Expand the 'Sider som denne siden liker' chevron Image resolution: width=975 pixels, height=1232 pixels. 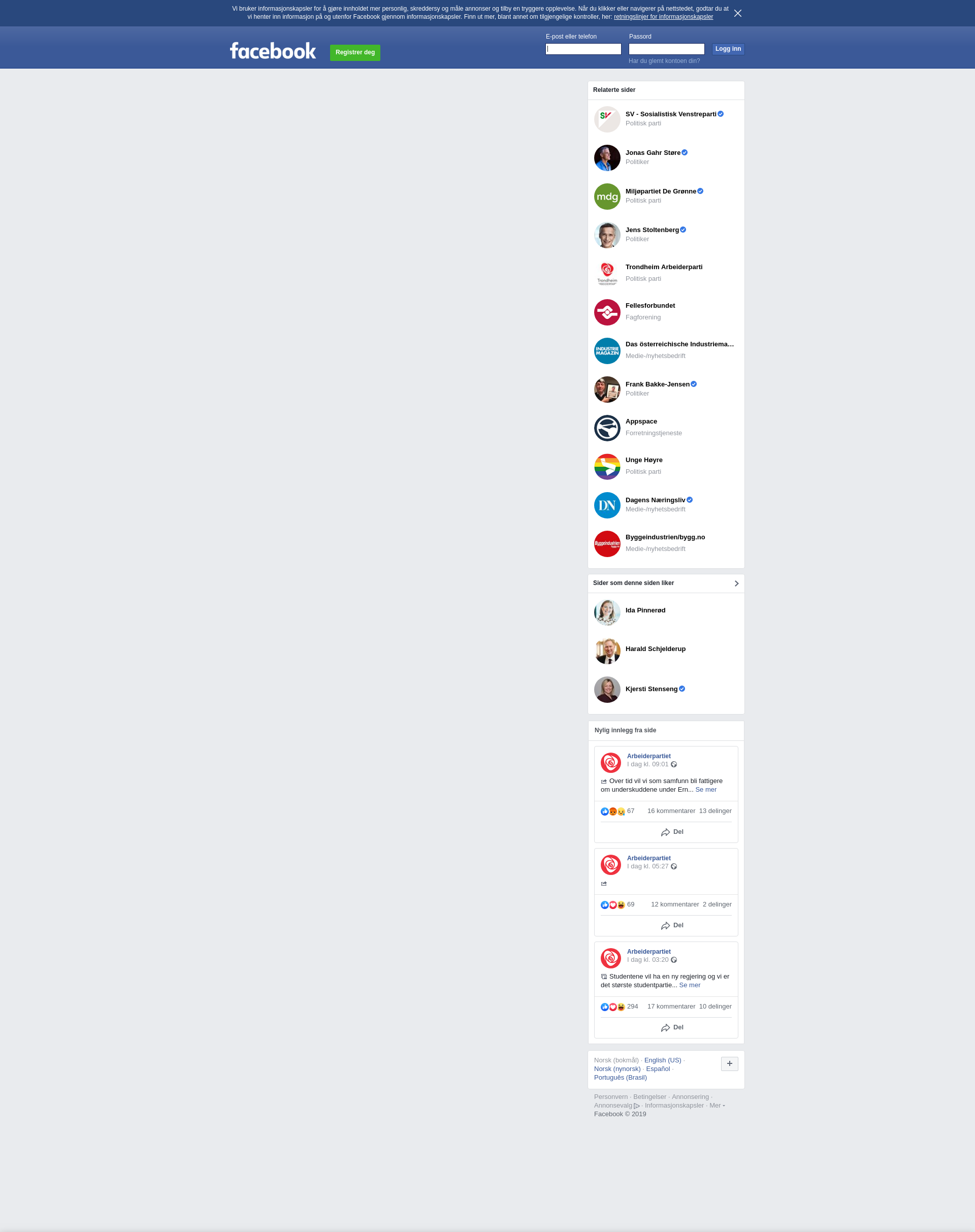(x=736, y=583)
